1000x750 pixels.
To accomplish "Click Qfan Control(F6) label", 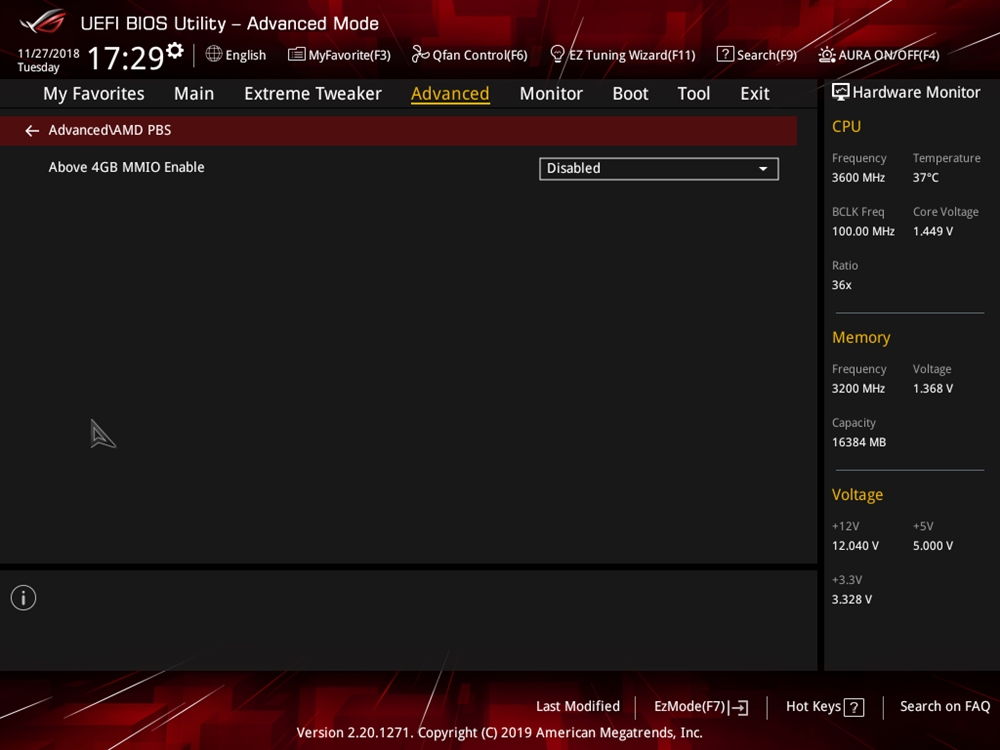I will point(480,55).
